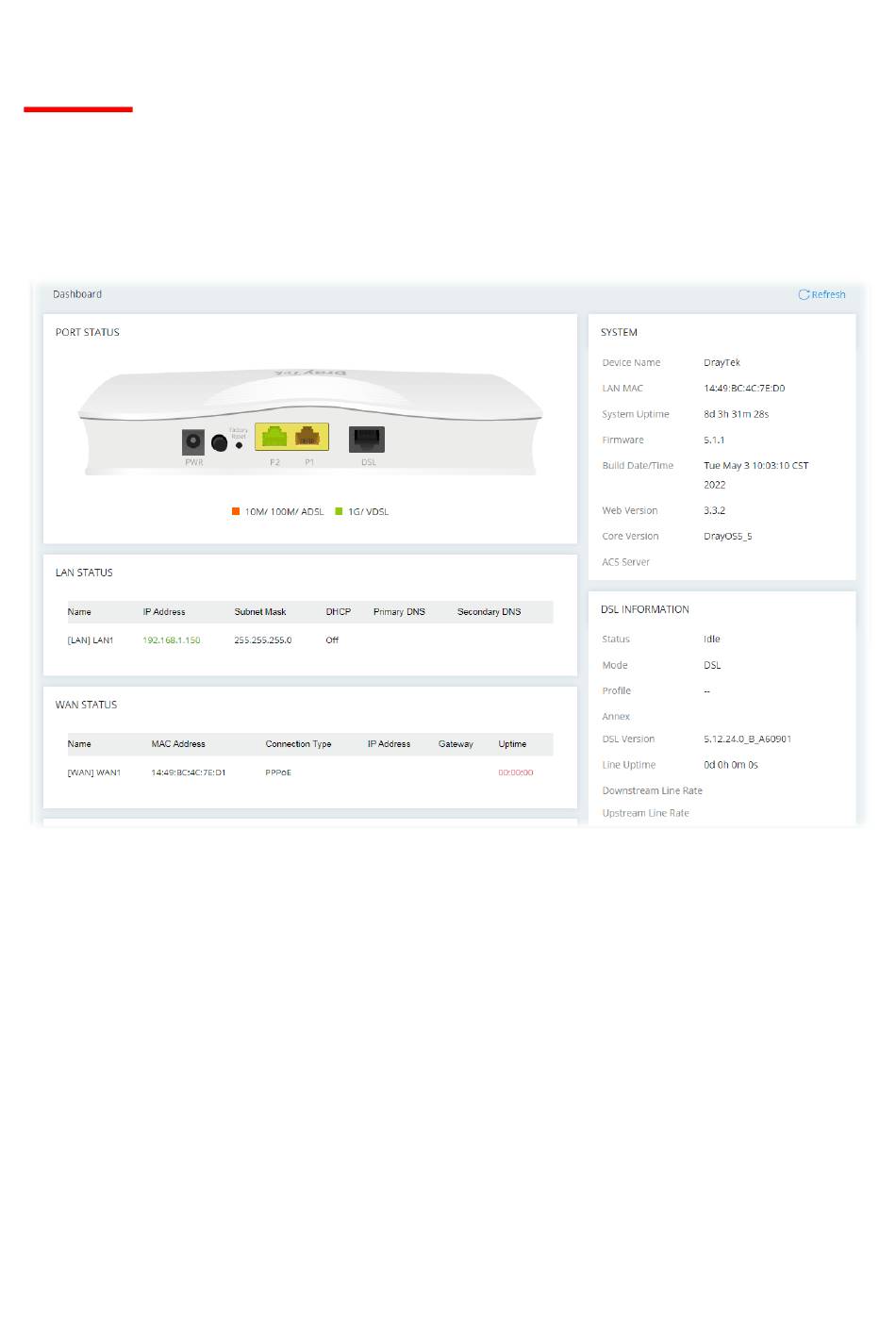
Task: Click the ACS Server label
Action: click(x=626, y=562)
